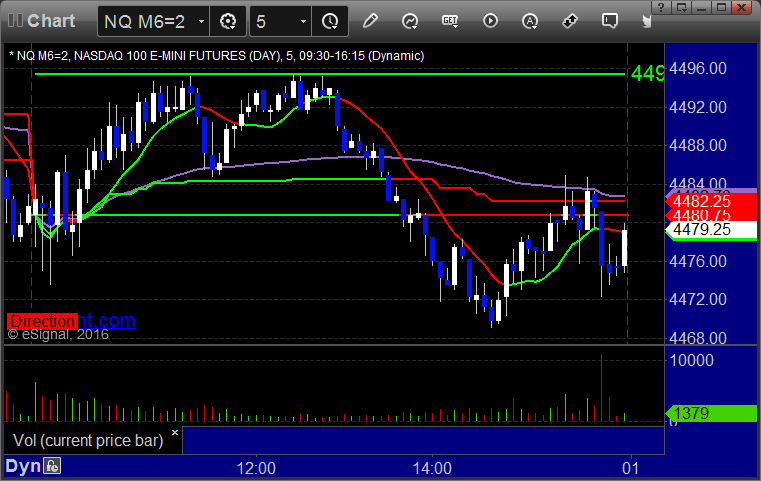Expand the NQ M6=2 symbol dropdown
The width and height of the screenshot is (761, 481).
point(201,21)
